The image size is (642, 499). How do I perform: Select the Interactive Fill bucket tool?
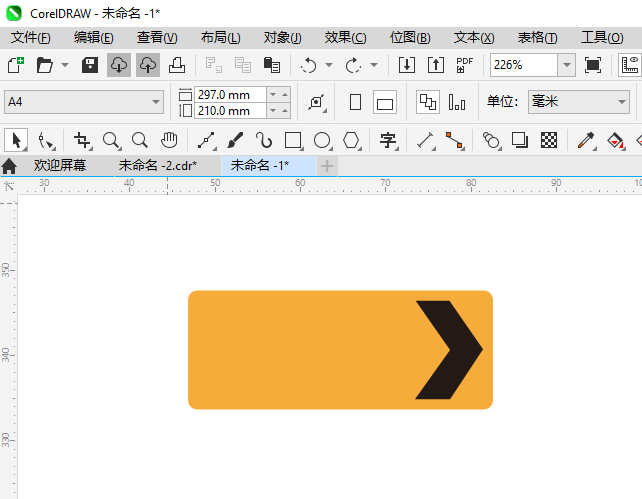click(615, 140)
